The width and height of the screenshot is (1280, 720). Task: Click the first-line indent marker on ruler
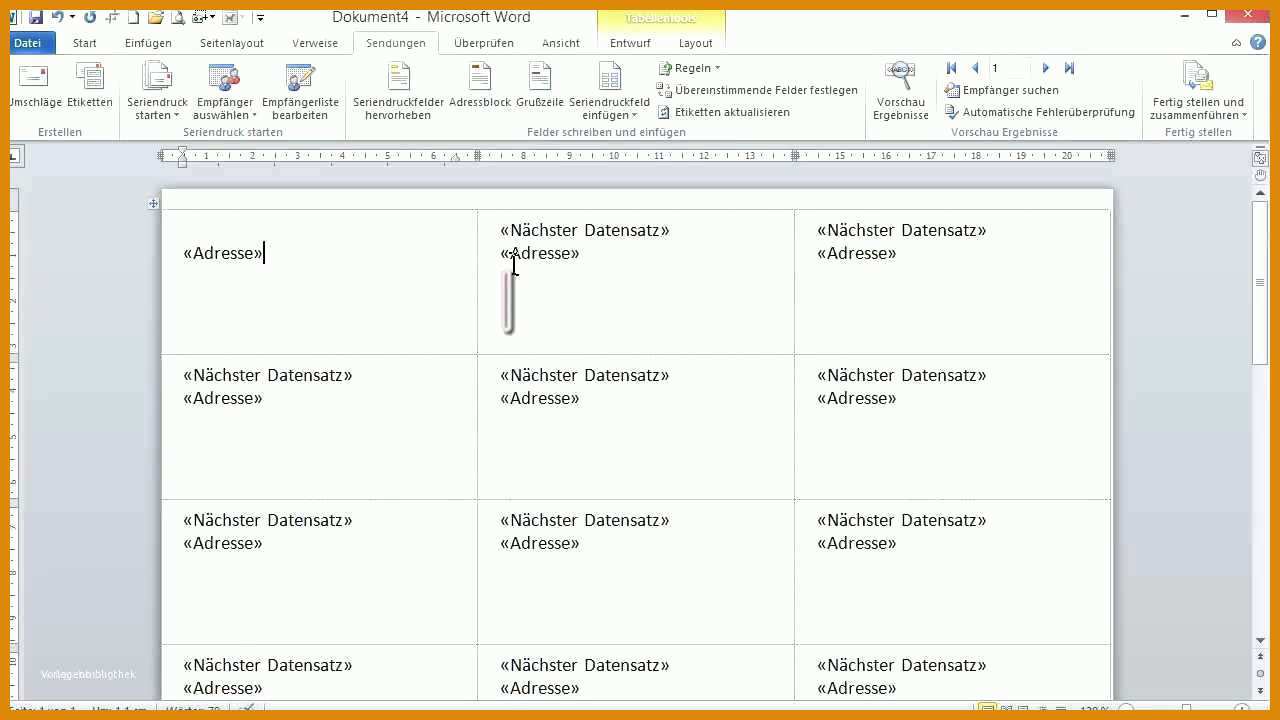pos(182,150)
